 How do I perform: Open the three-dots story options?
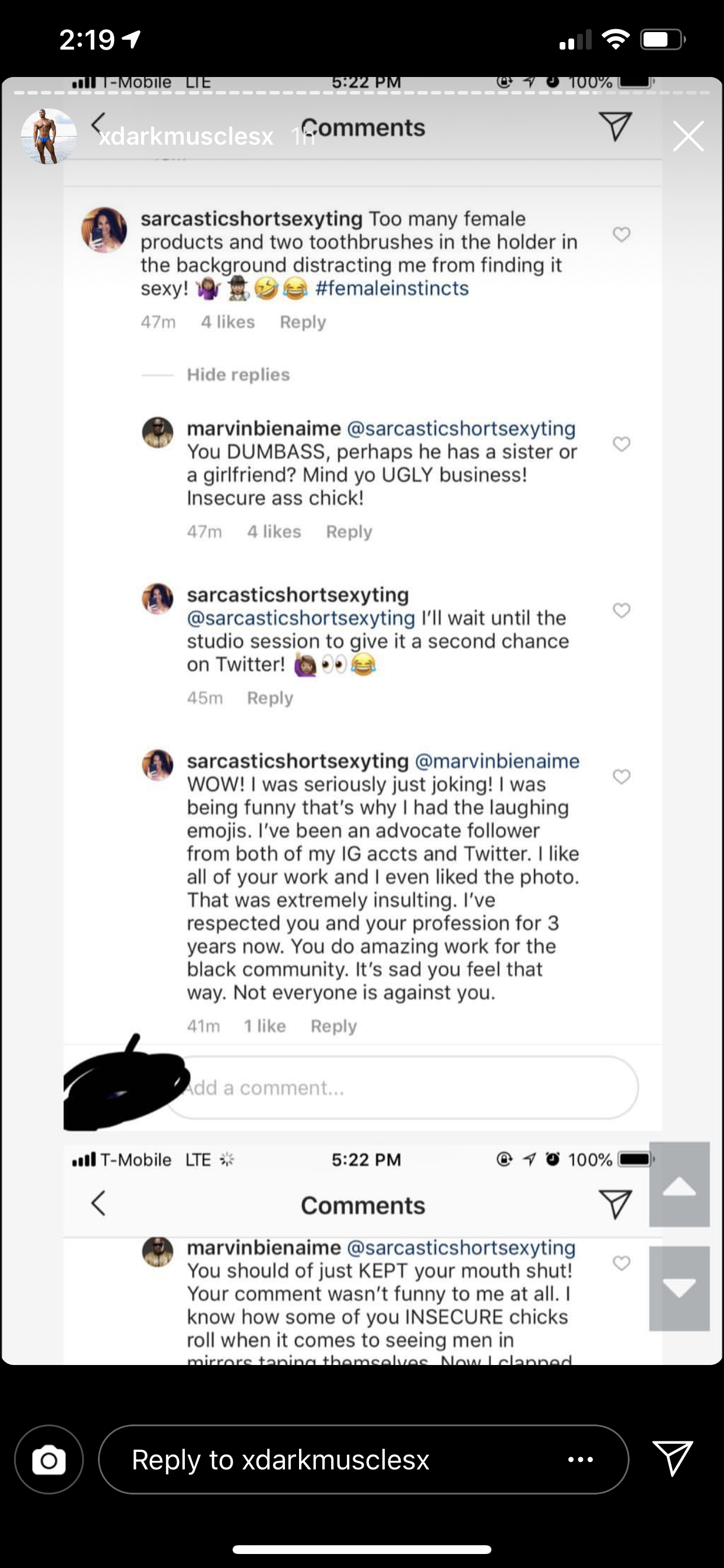click(x=581, y=1459)
